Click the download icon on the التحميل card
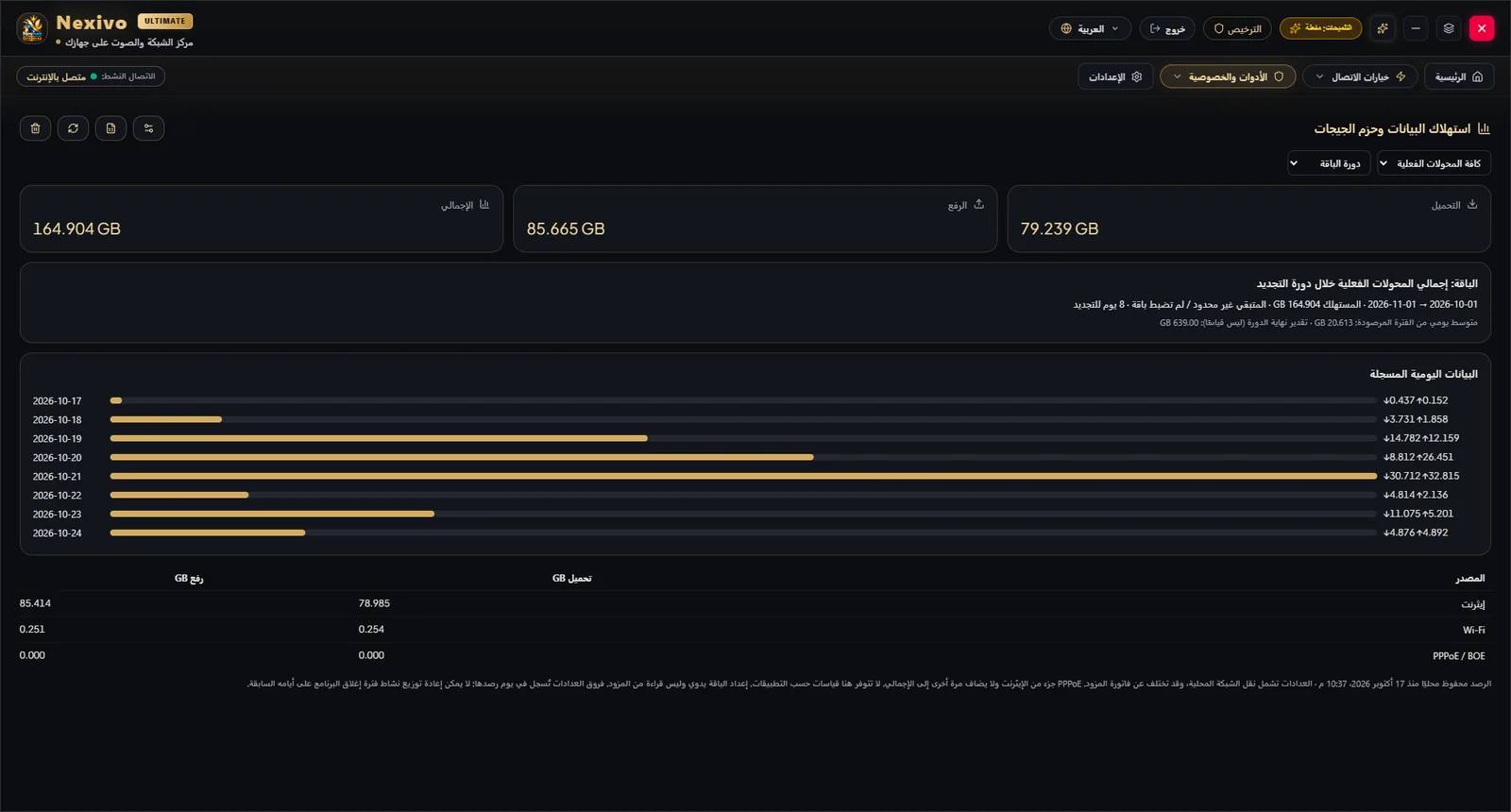The height and width of the screenshot is (812, 1511). click(x=1472, y=204)
